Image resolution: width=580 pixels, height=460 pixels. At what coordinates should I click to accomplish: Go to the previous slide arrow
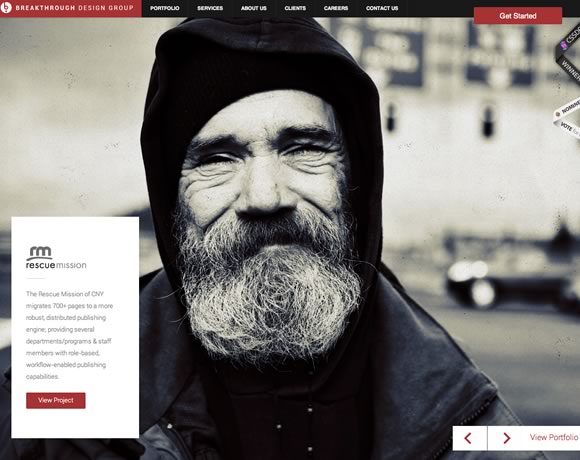point(468,438)
